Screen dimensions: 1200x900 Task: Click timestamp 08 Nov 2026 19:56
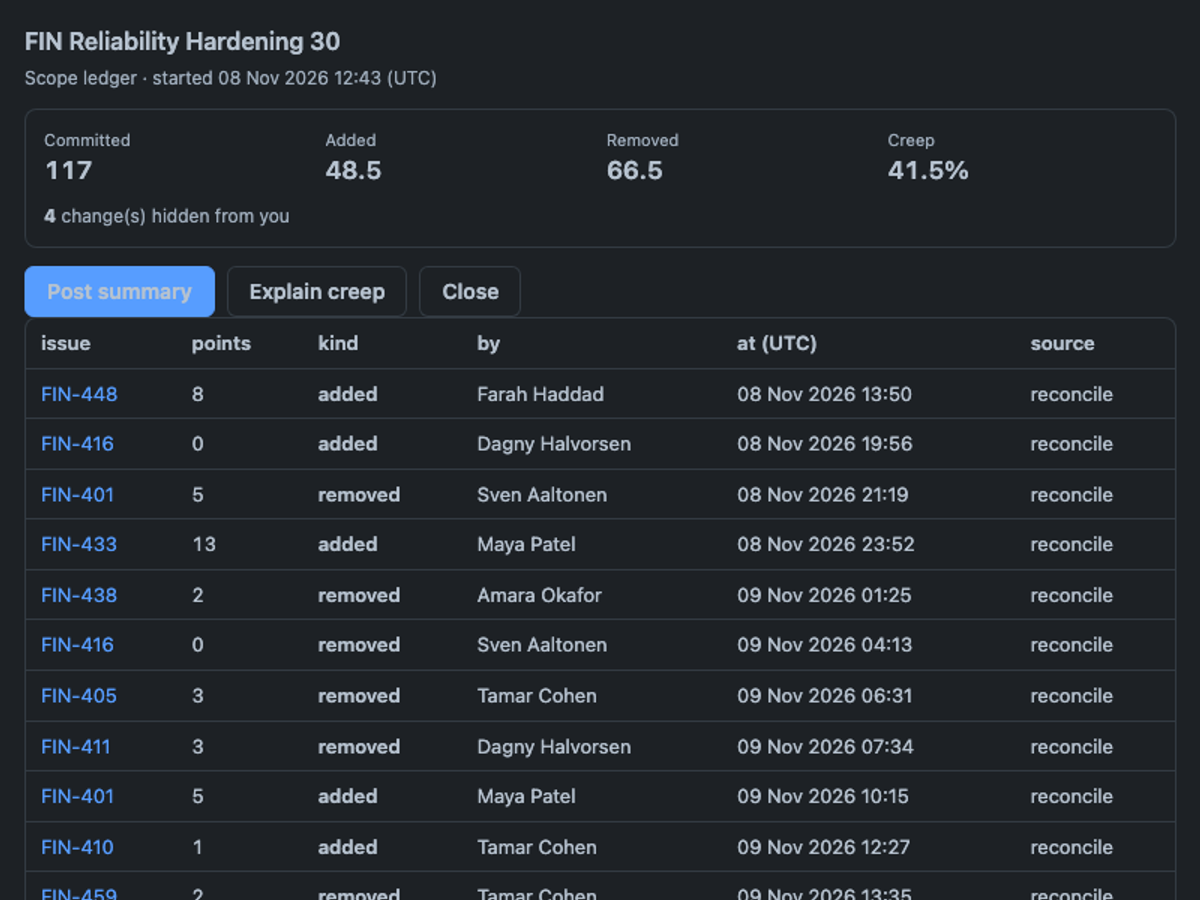pyautogui.click(x=825, y=444)
